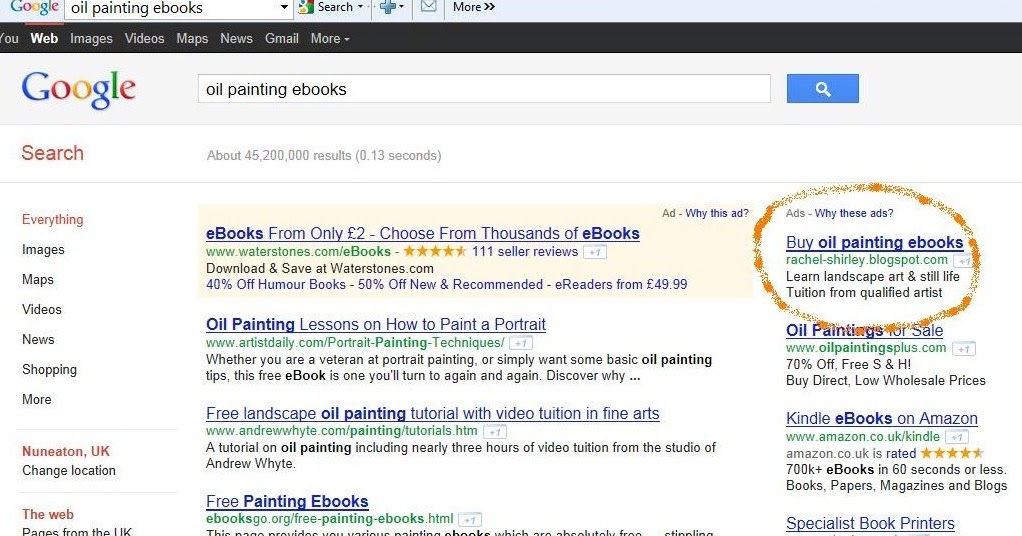Viewport: 1022px width, 536px height.
Task: Click the 'Why these ads?' link
Action: (x=854, y=213)
